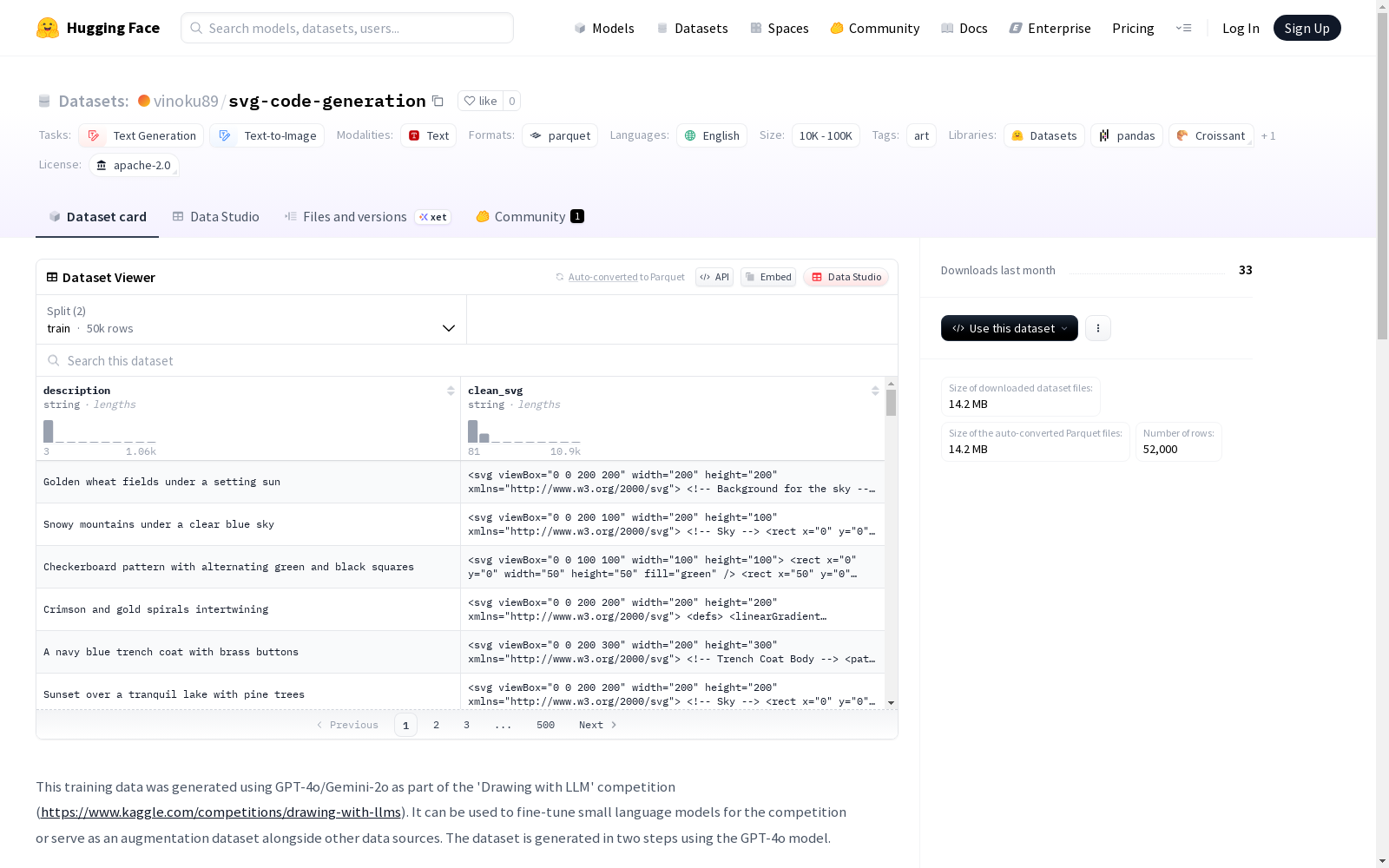Go to page 2 of the dataset
This screenshot has width=1389, height=868.
coord(436,725)
